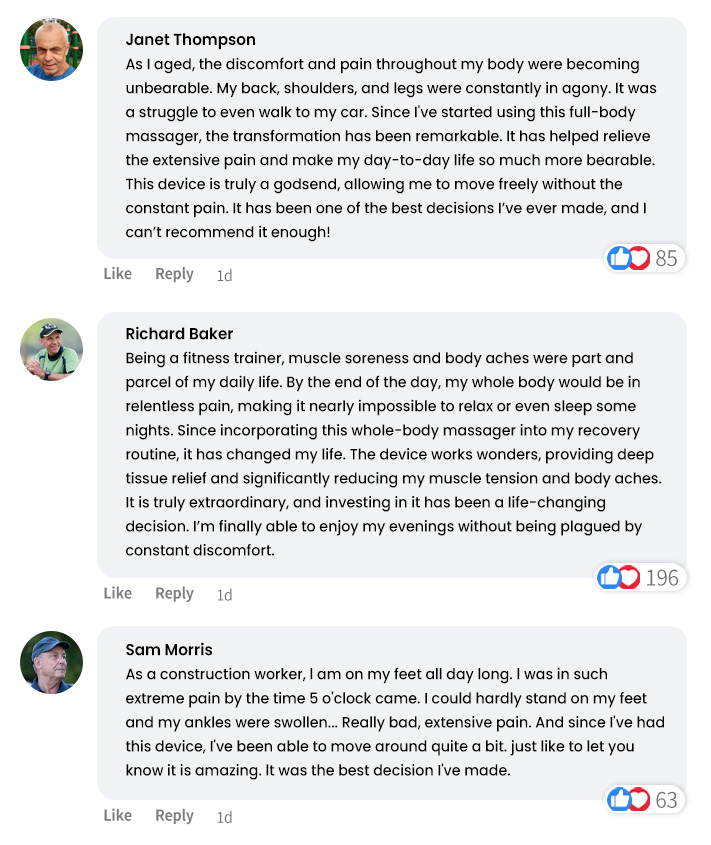View the 196 reactions count
The height and width of the screenshot is (845, 711).
tap(662, 578)
